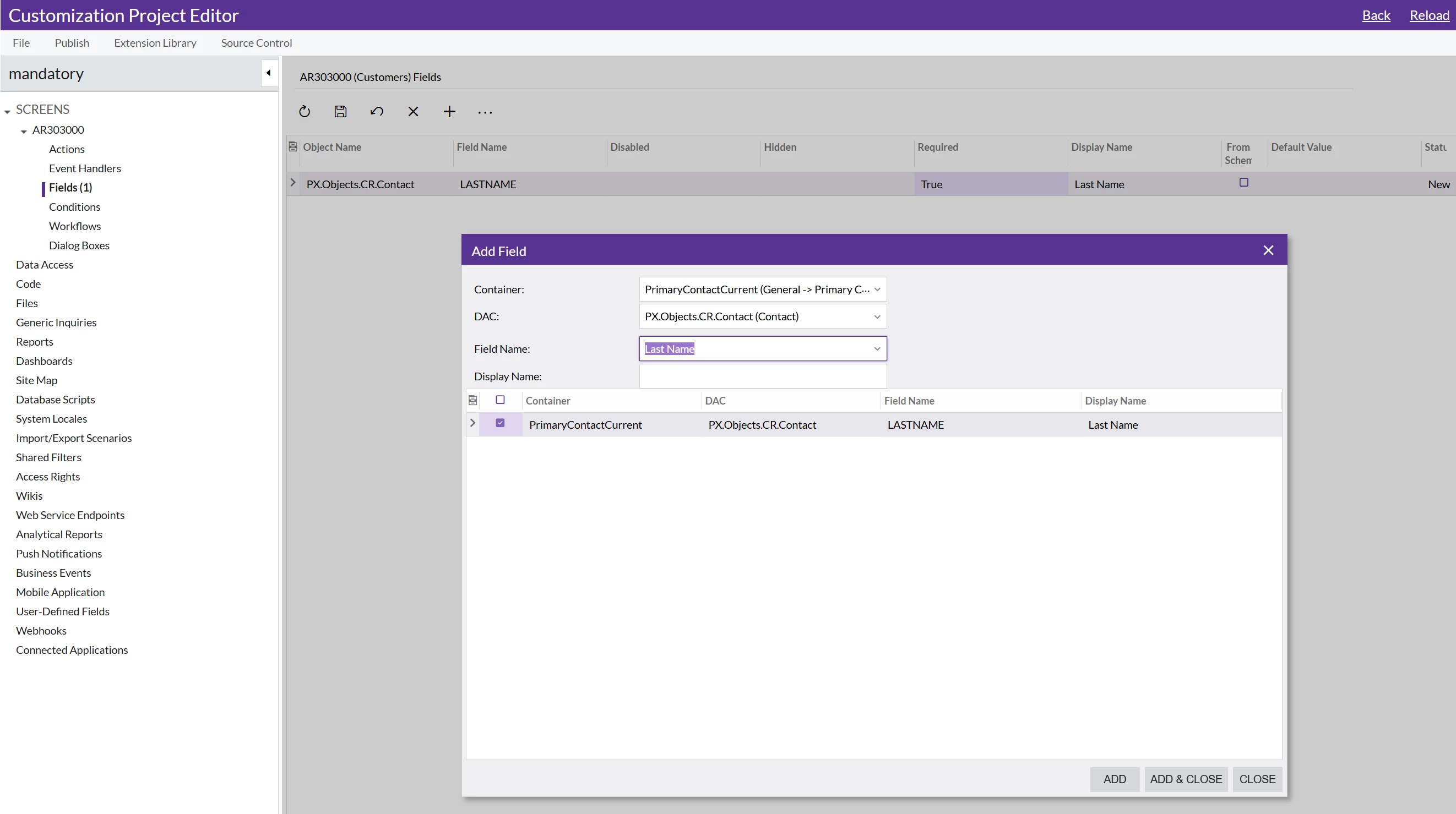Collapse the AR303000 tree node
1456x814 pixels.
[x=24, y=131]
